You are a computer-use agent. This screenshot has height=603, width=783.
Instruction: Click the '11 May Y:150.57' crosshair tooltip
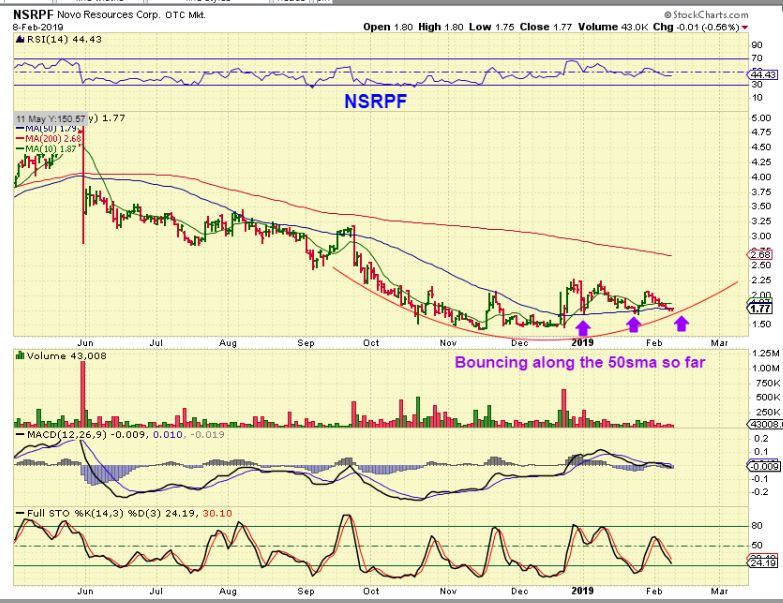50,119
